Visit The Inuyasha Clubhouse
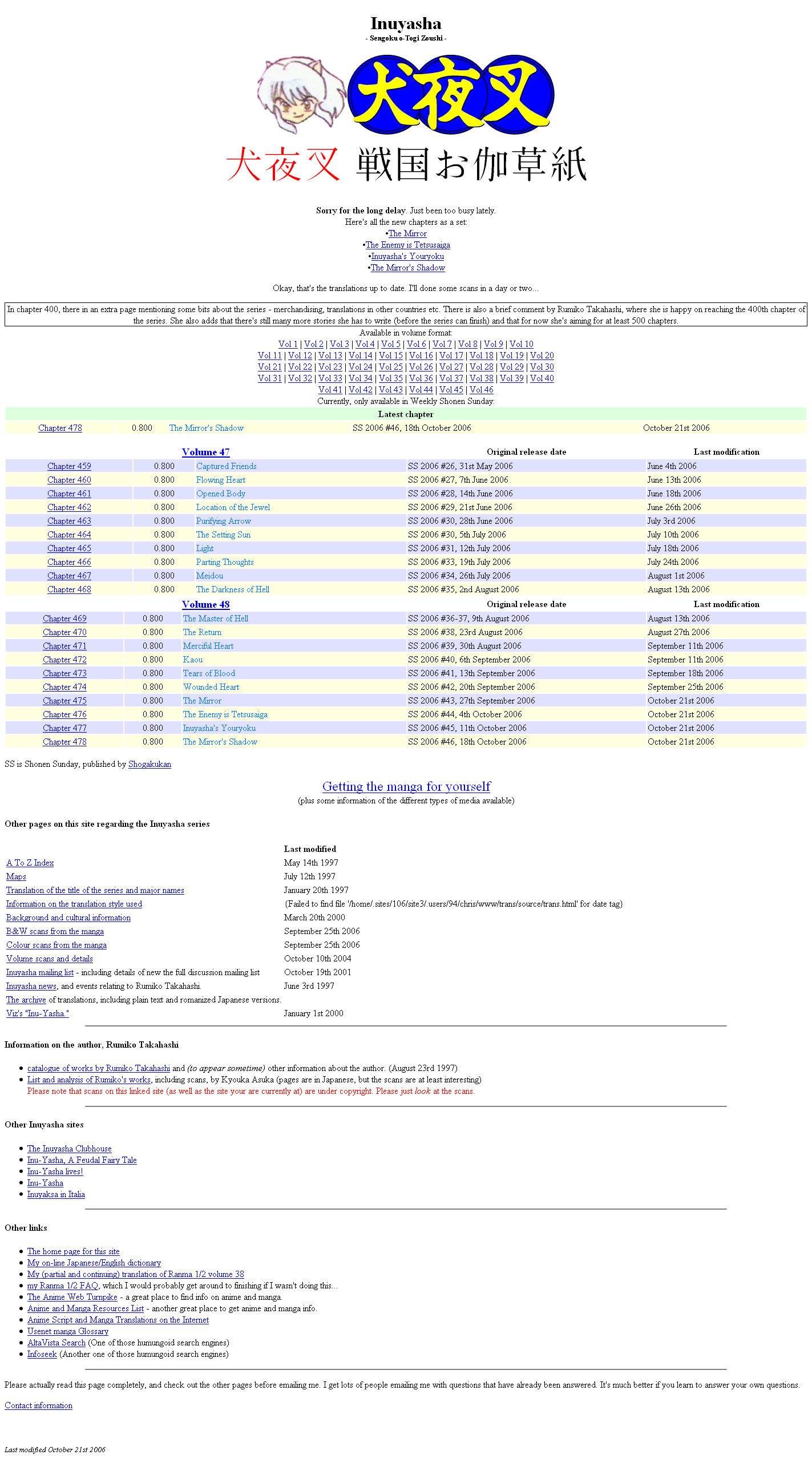 pos(70,1149)
